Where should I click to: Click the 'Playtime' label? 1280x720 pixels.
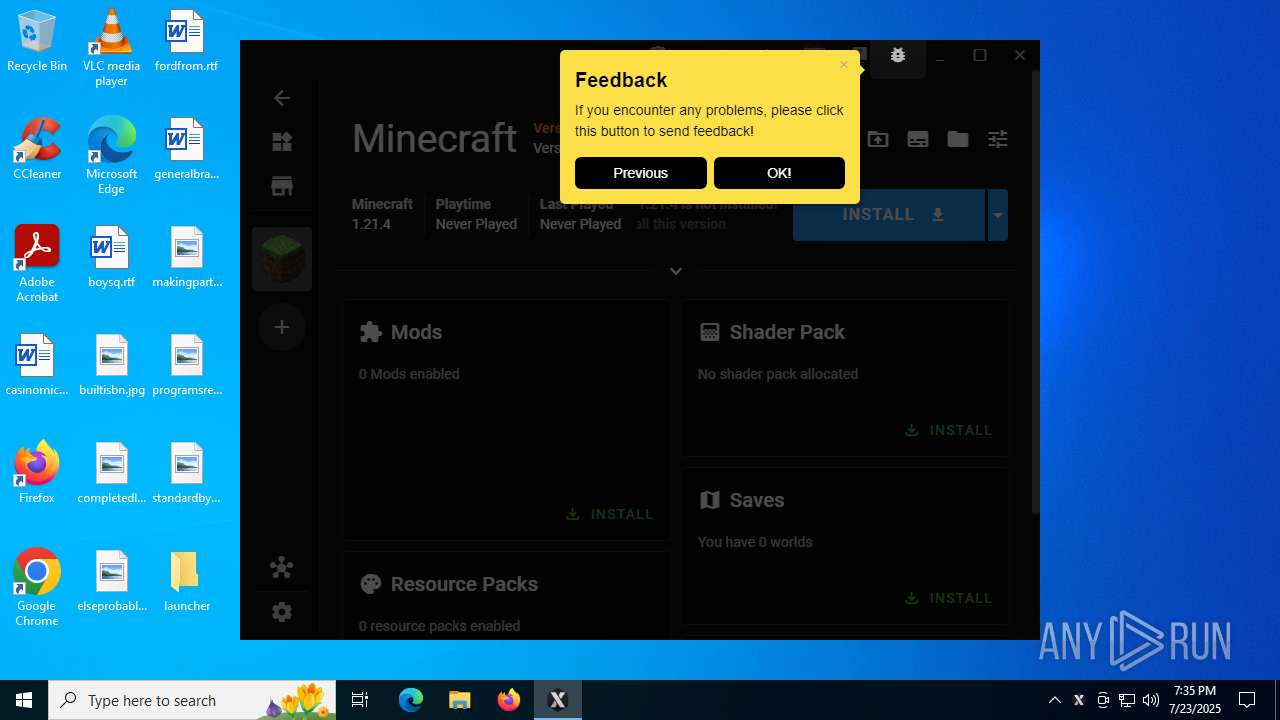point(463,204)
